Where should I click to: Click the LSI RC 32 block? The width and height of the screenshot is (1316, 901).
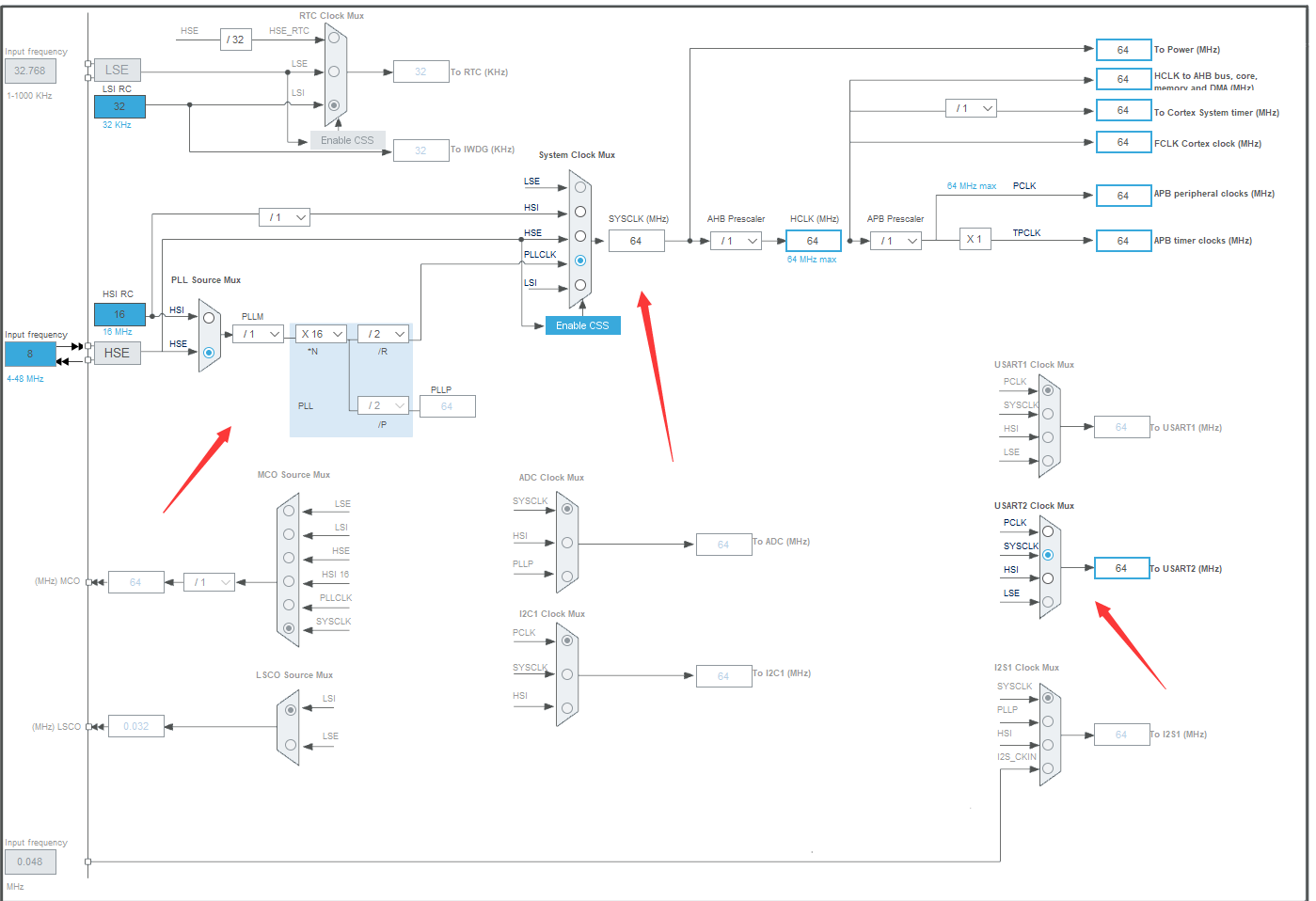119,106
